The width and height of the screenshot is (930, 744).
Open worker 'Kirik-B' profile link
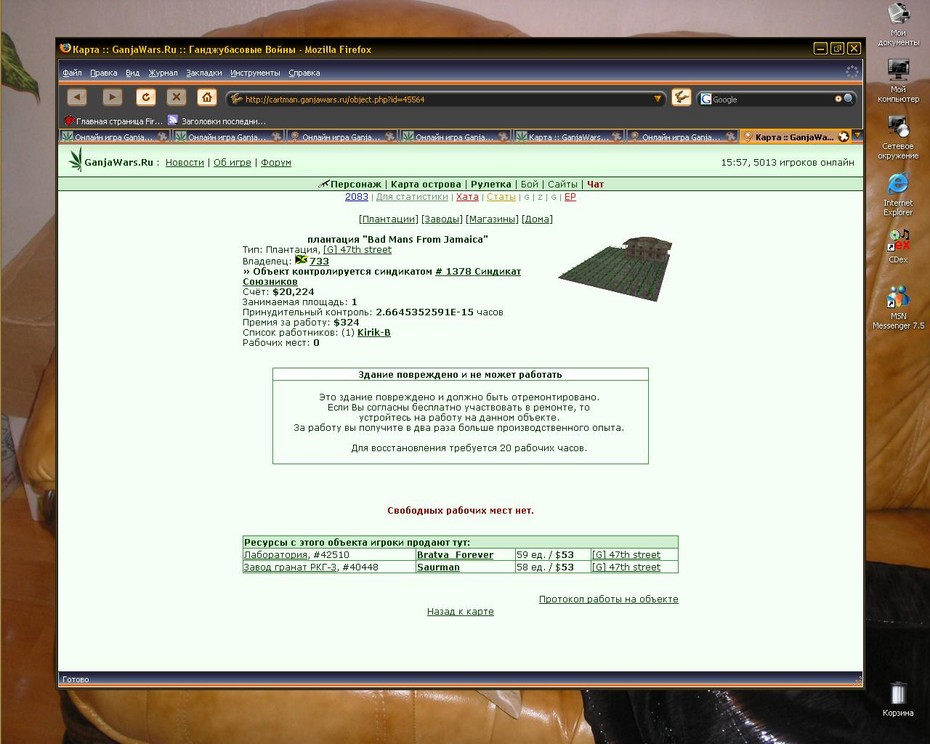[374, 332]
